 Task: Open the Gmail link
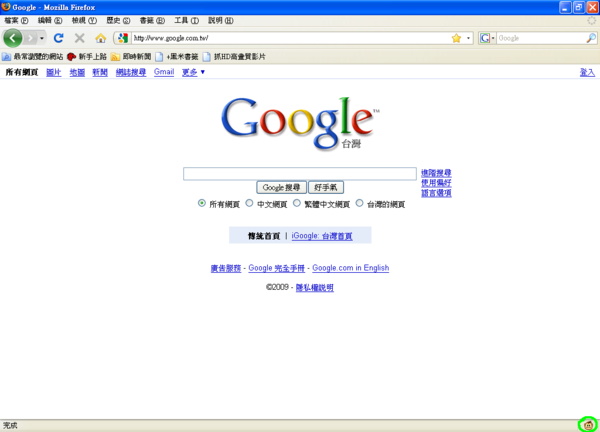click(164, 72)
